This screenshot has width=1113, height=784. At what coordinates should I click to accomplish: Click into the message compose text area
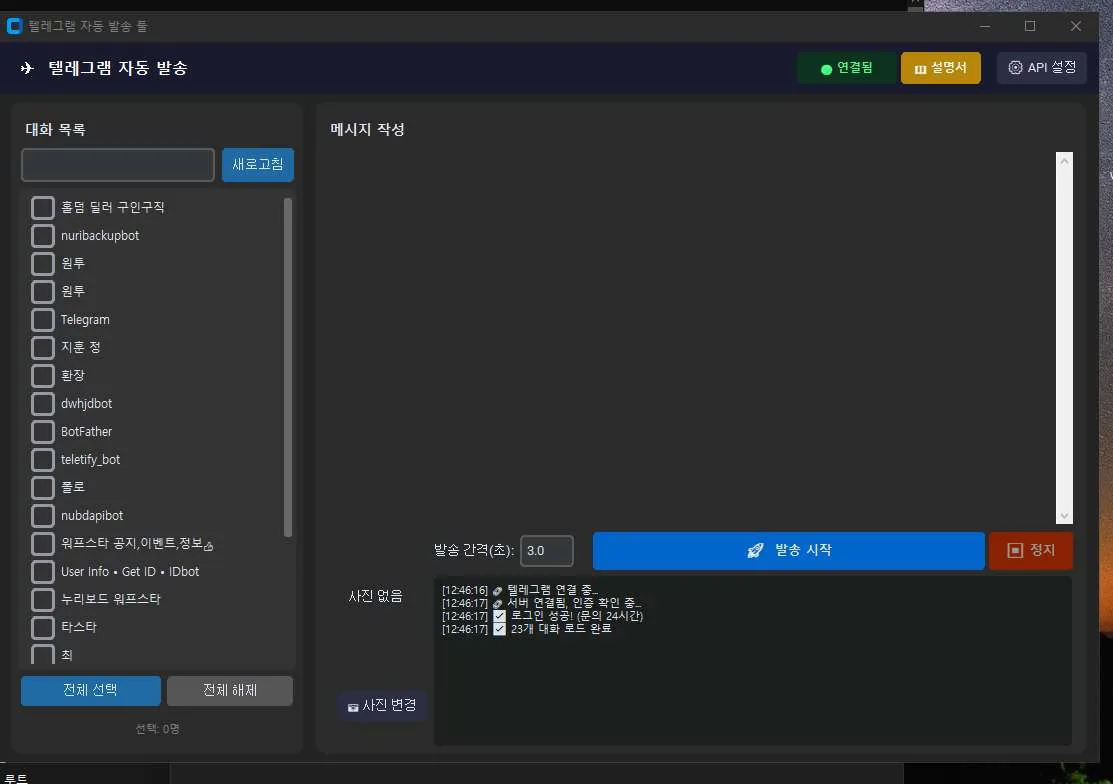[x=692, y=338]
